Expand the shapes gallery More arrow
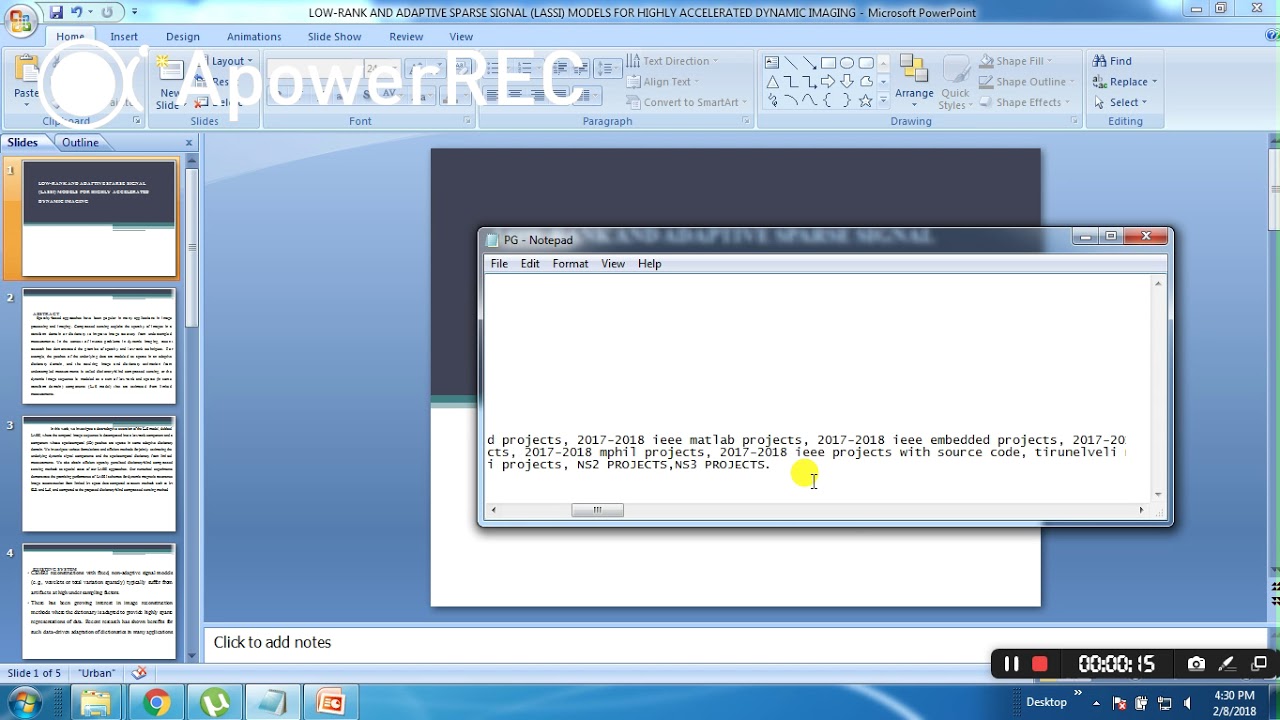The height and width of the screenshot is (720, 1280). 883,102
